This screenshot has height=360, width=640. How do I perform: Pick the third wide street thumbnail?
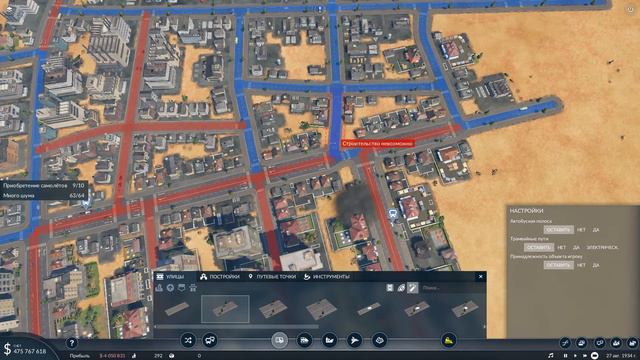click(x=273, y=309)
